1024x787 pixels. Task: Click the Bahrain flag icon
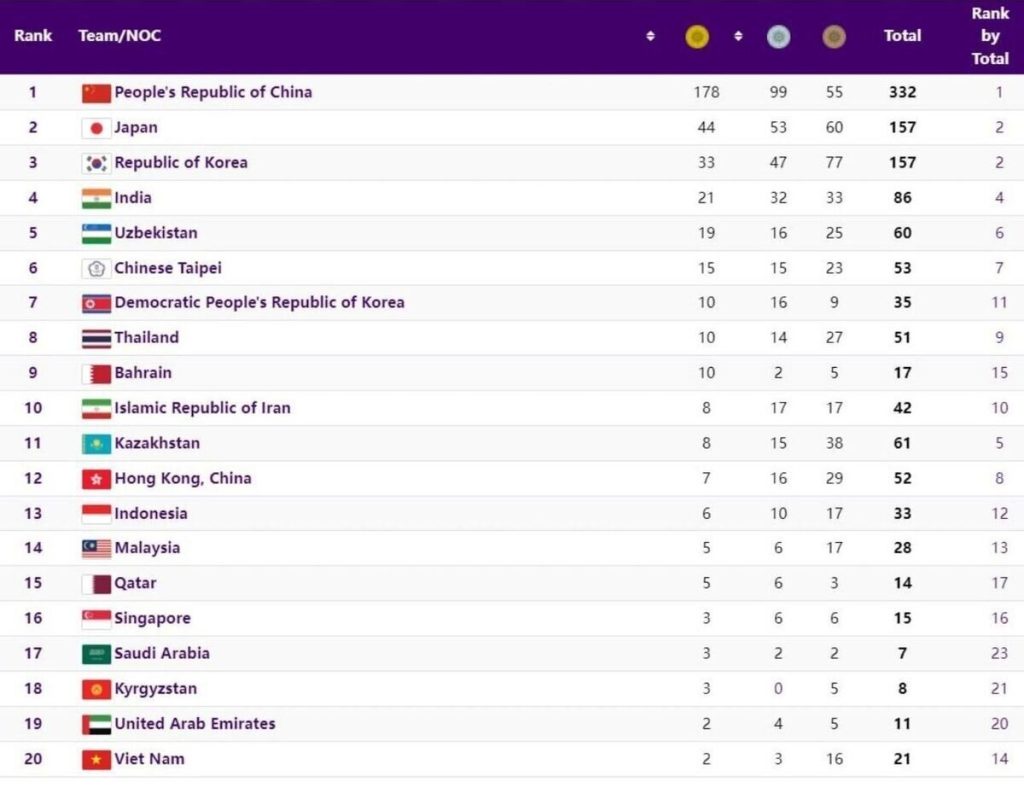tap(96, 373)
